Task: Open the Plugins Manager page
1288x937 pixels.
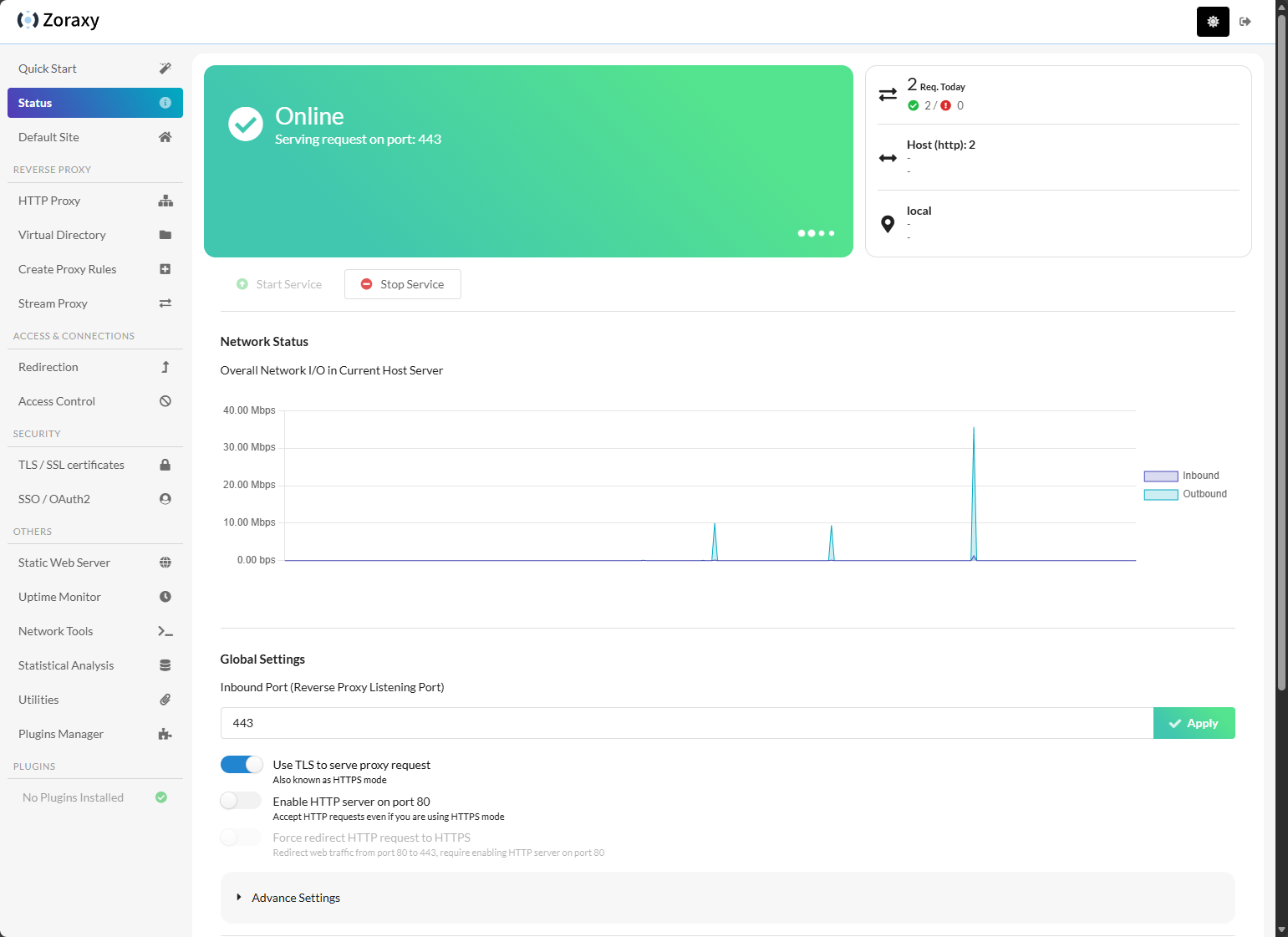Action: tap(95, 734)
